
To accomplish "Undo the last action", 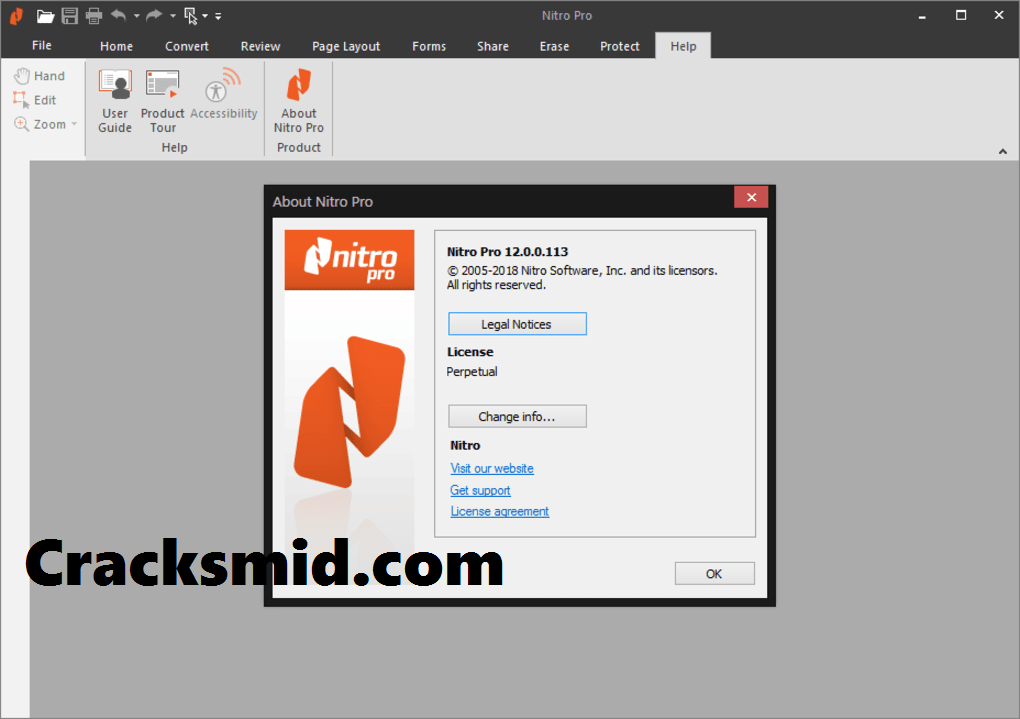I will 118,15.
